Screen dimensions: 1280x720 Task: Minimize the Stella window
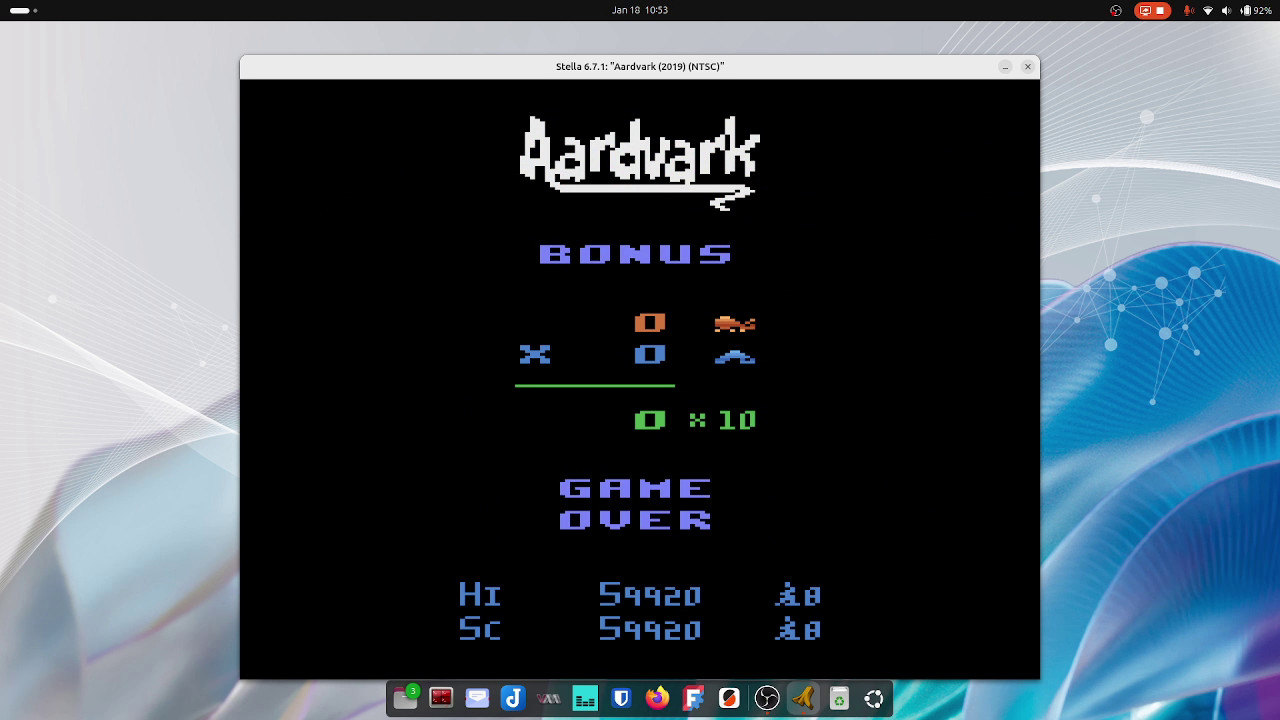click(x=1005, y=67)
